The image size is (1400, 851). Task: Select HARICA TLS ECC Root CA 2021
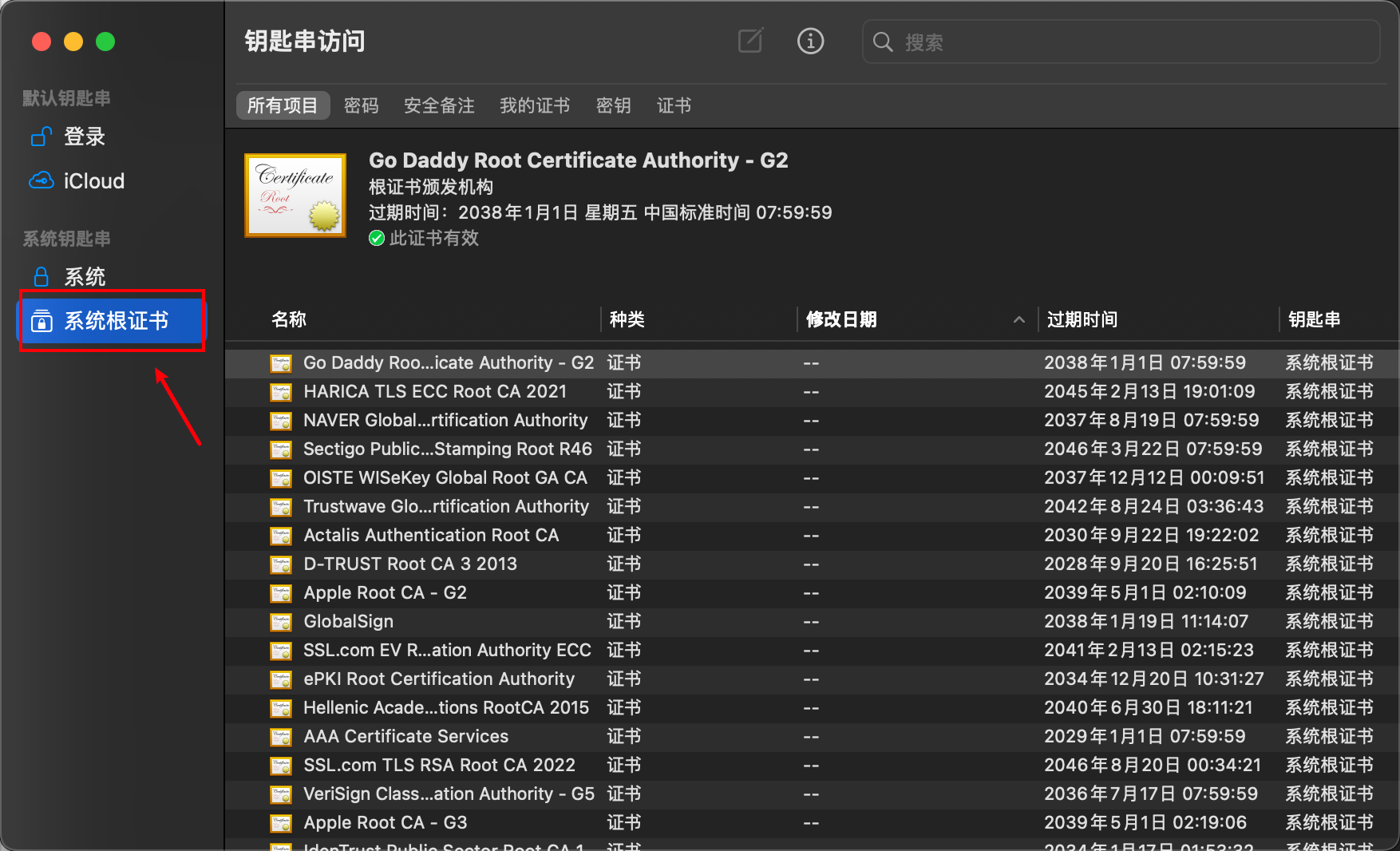(x=435, y=391)
